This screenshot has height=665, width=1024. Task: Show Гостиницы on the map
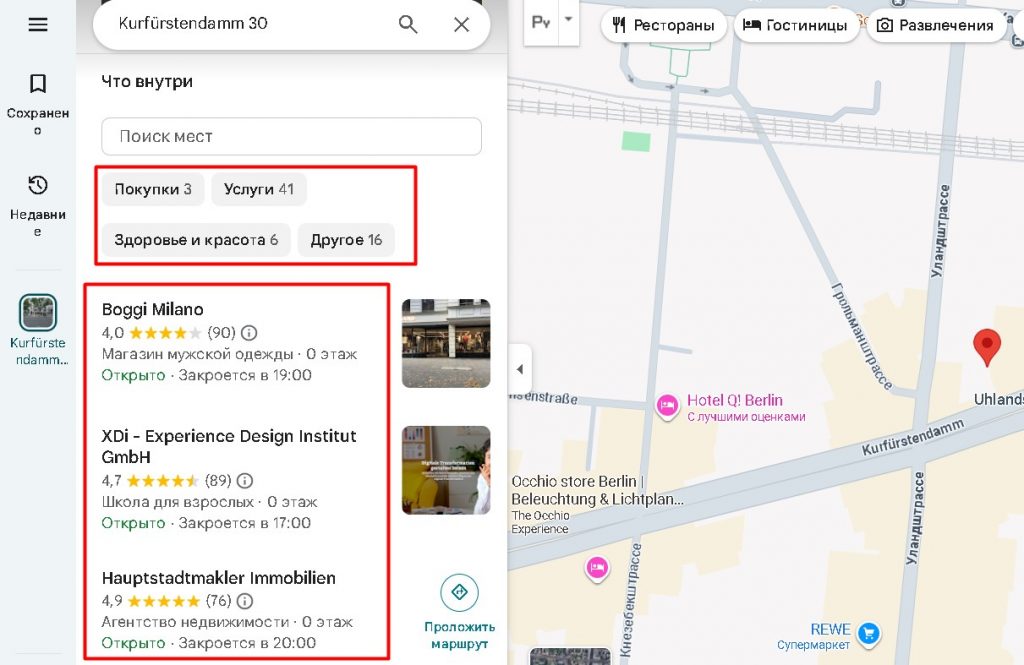tap(796, 25)
